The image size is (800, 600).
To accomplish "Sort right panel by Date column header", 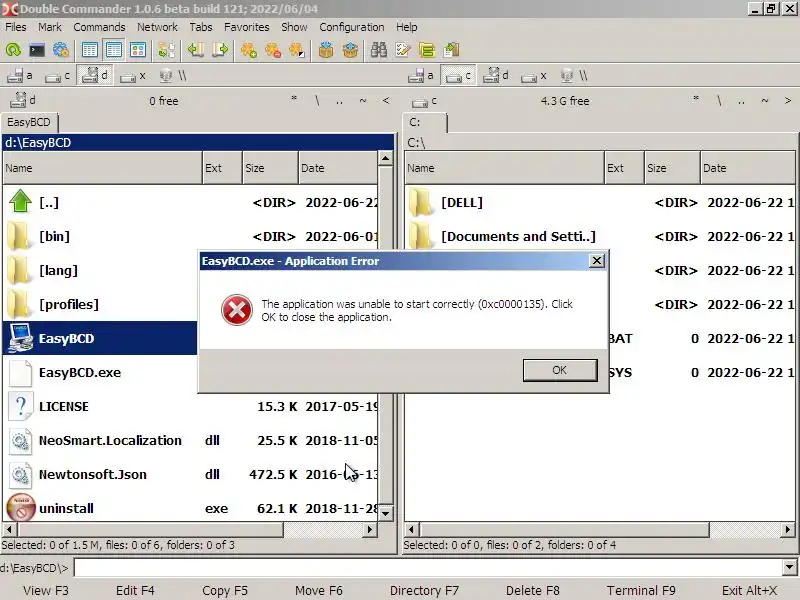I will 747,168.
